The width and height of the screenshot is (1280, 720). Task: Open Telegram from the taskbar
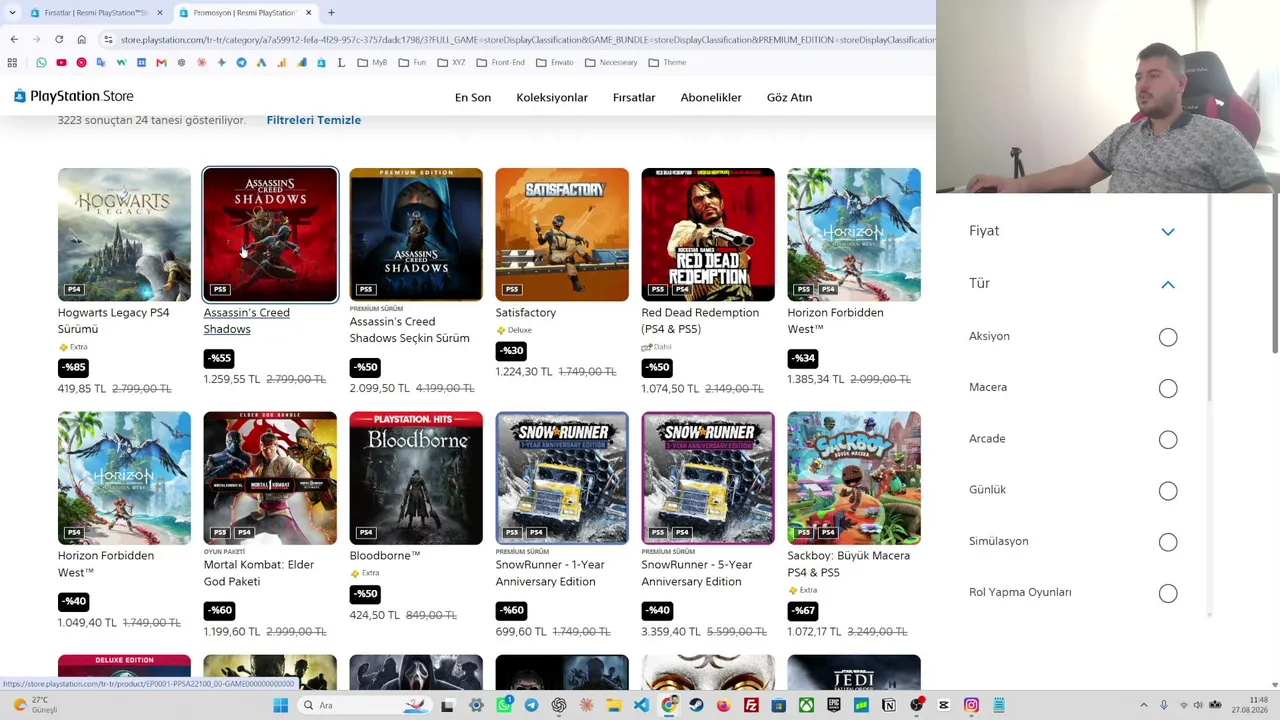click(531, 705)
